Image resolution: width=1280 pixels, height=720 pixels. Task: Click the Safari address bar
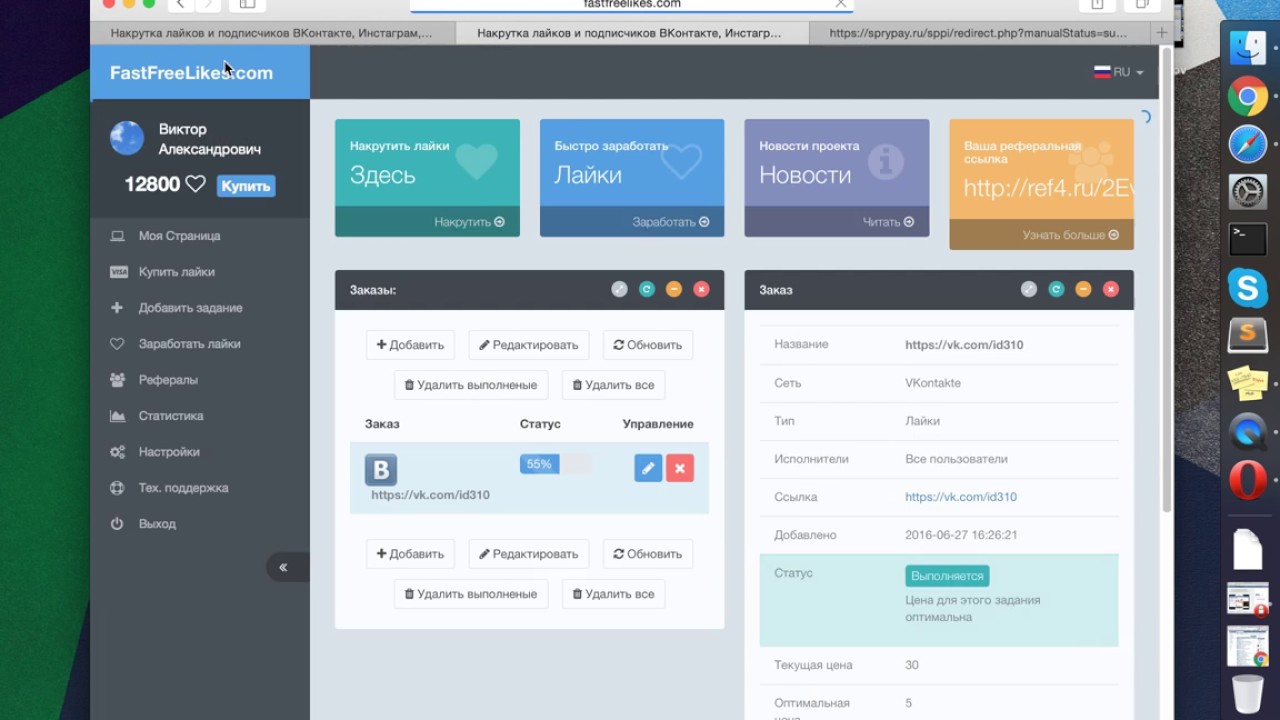point(631,4)
